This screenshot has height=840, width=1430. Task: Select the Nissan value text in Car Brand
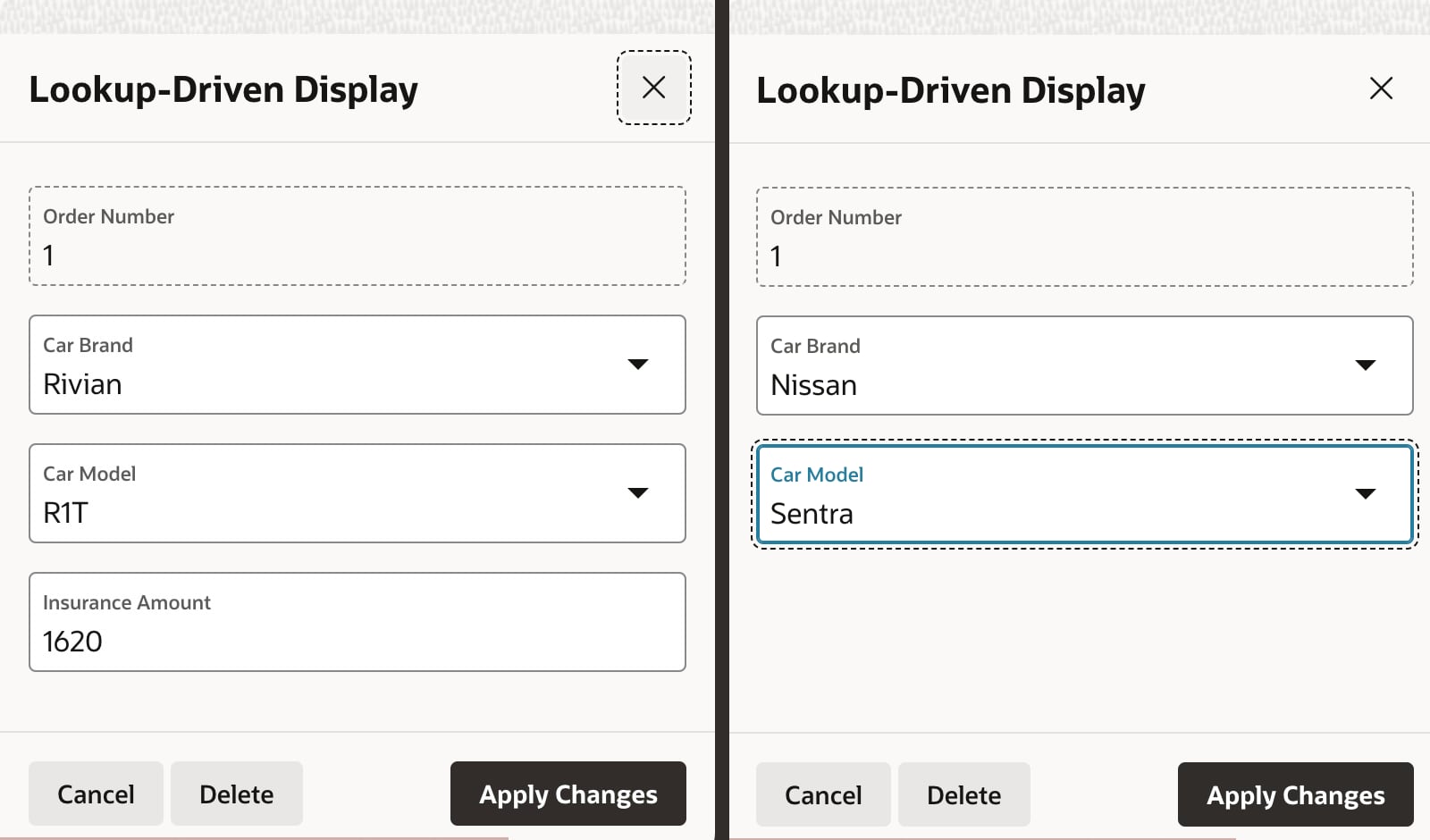click(x=813, y=385)
